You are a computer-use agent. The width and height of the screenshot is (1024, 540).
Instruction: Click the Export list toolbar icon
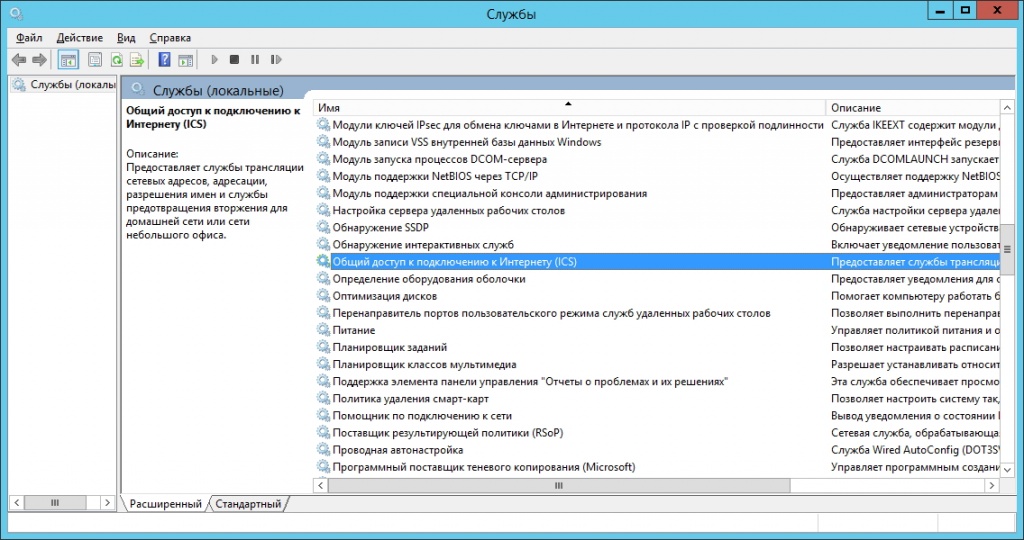pos(136,60)
